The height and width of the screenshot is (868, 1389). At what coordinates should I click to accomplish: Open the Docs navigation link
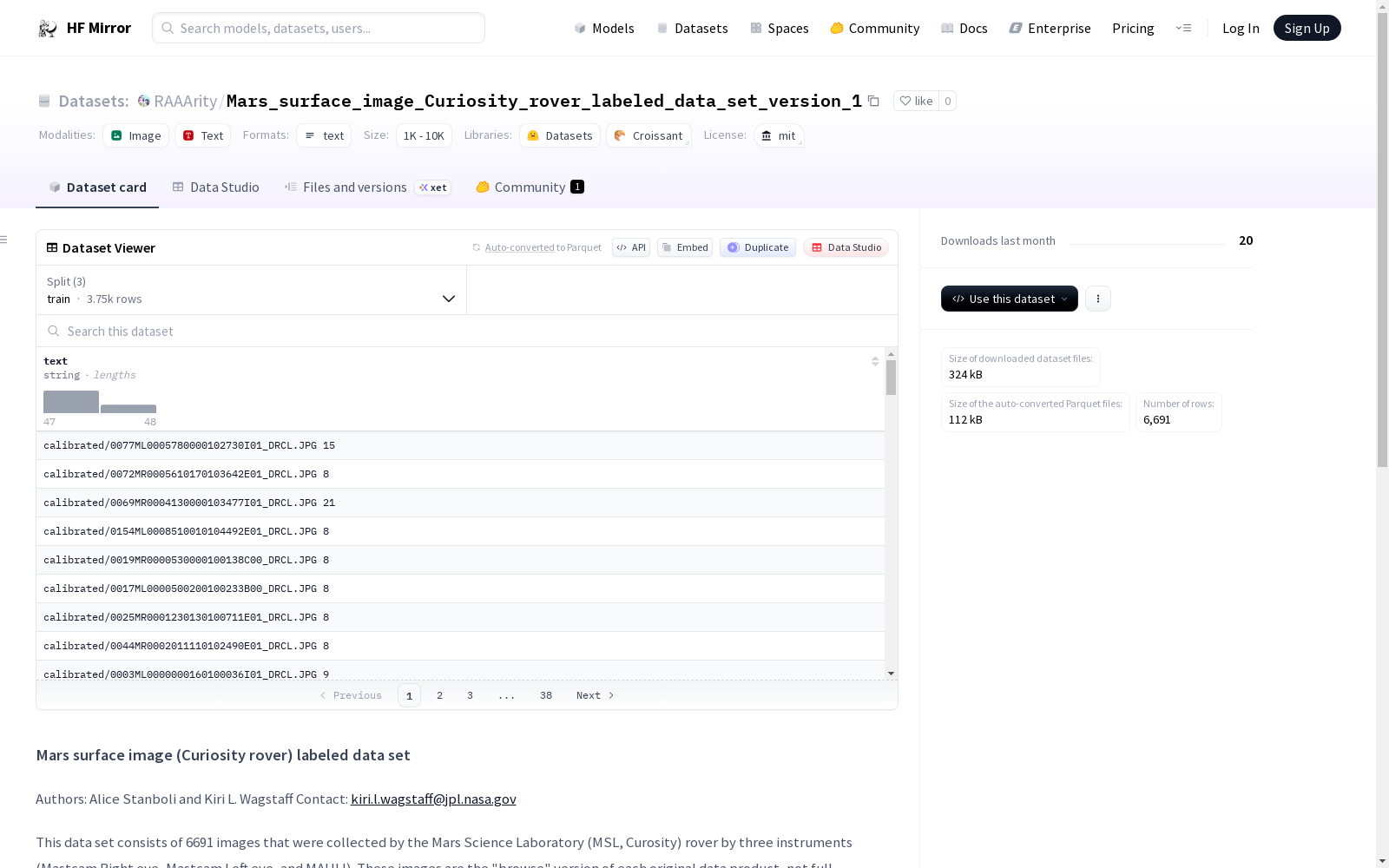click(964, 28)
